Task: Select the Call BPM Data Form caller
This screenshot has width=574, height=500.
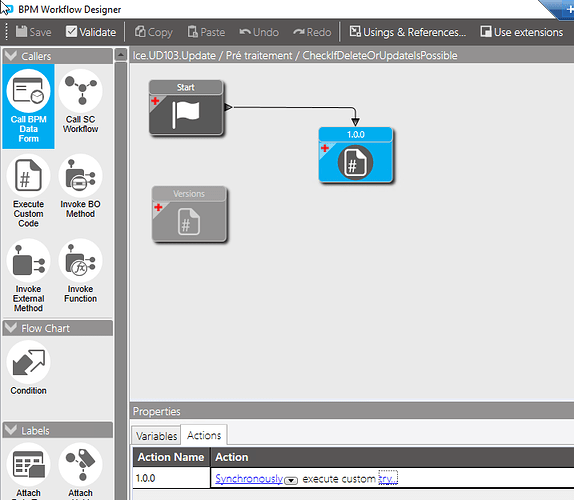Action: point(28,106)
